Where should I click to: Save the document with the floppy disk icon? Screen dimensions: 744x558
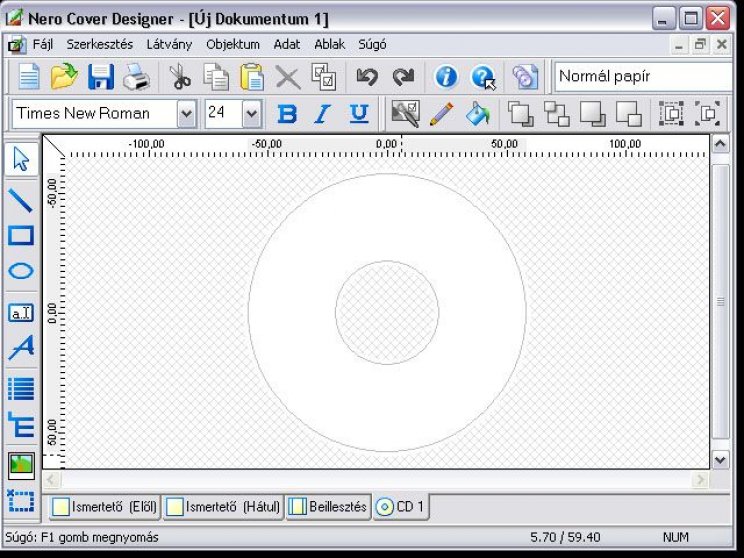pyautogui.click(x=101, y=77)
